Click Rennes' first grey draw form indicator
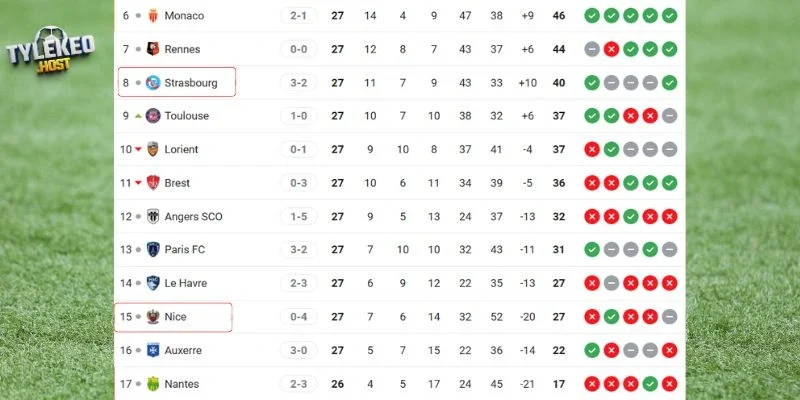This screenshot has width=800, height=400. pyautogui.click(x=592, y=49)
